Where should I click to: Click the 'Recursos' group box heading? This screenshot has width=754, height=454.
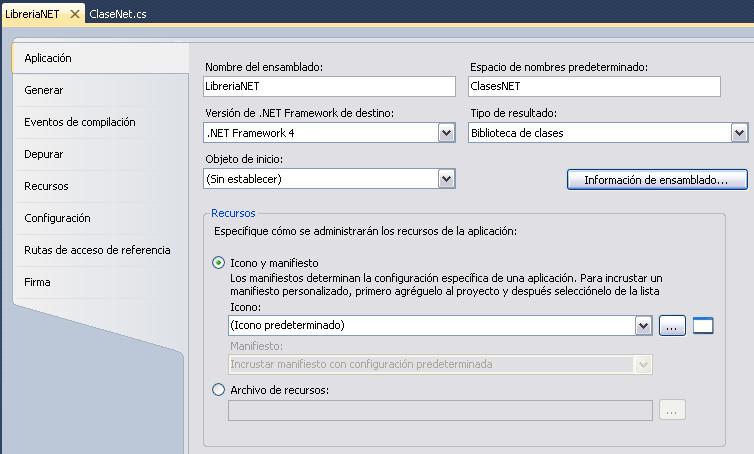click(233, 213)
